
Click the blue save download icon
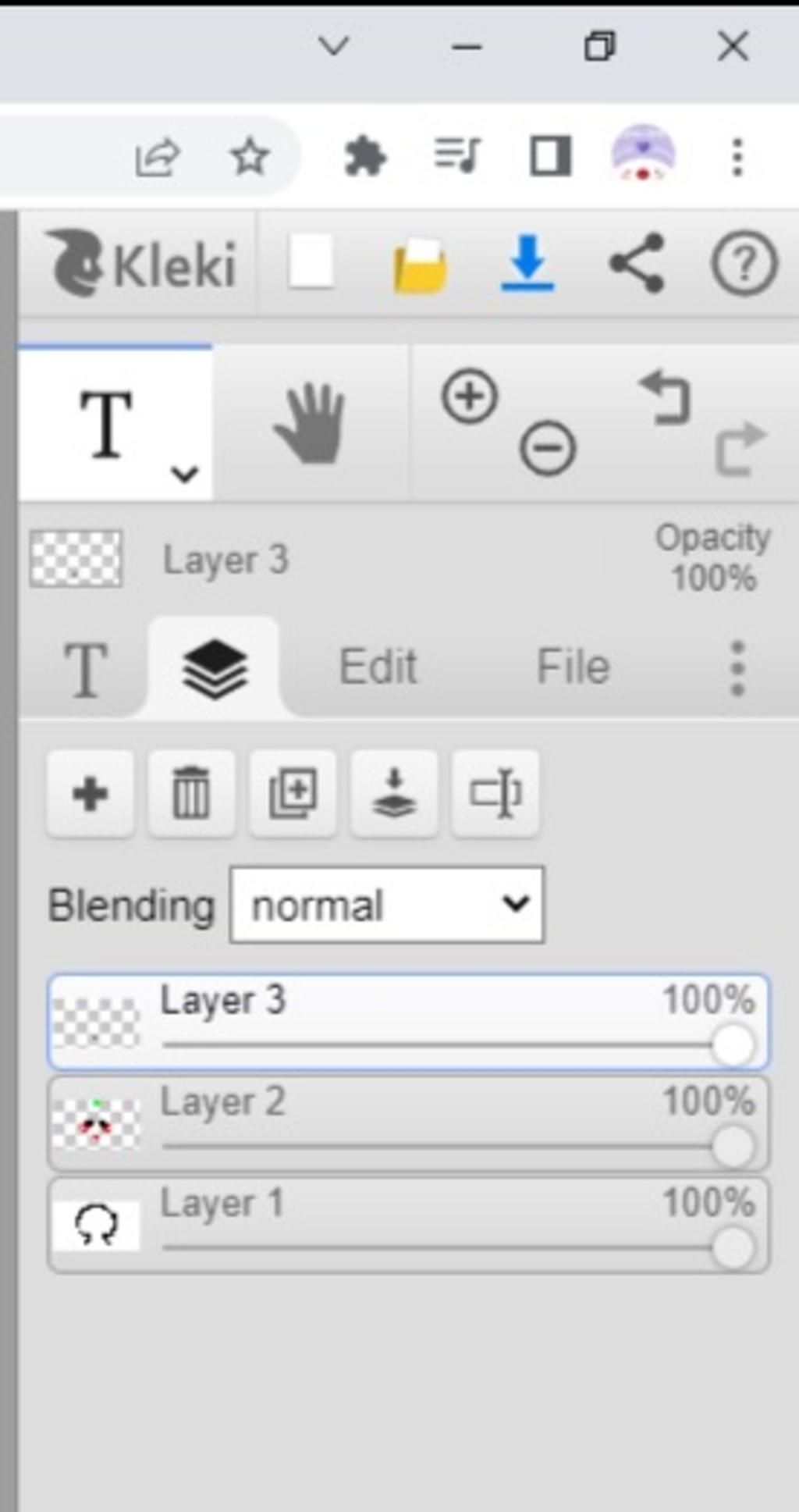click(x=527, y=263)
